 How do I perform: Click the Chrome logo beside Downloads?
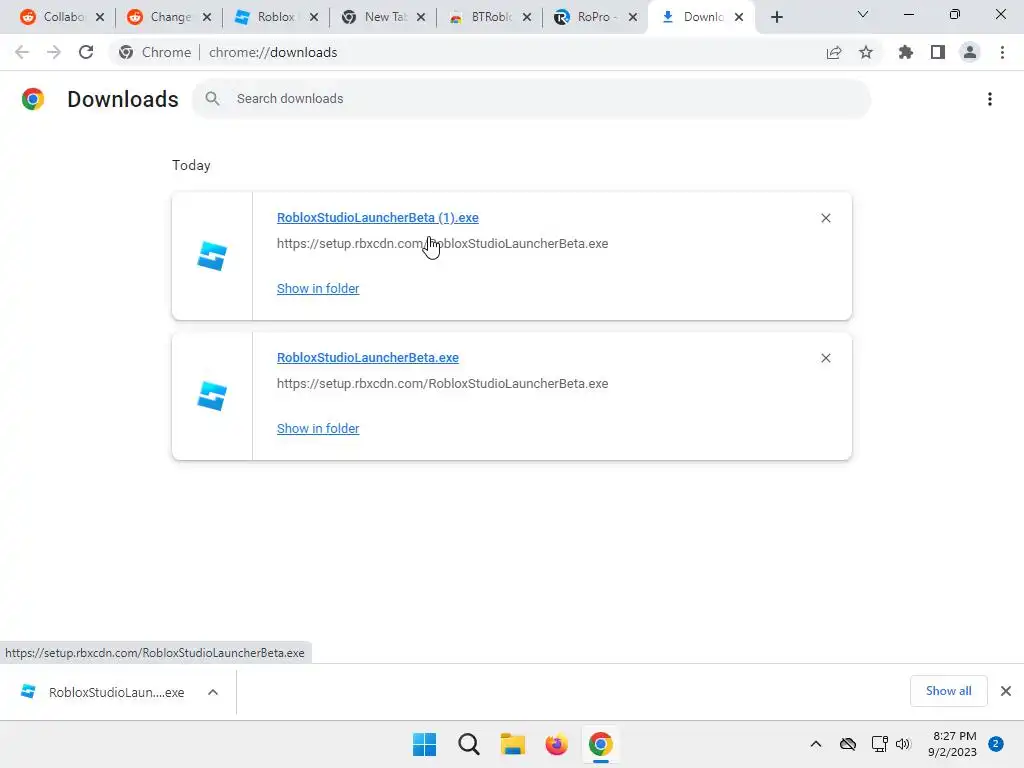pos(33,99)
